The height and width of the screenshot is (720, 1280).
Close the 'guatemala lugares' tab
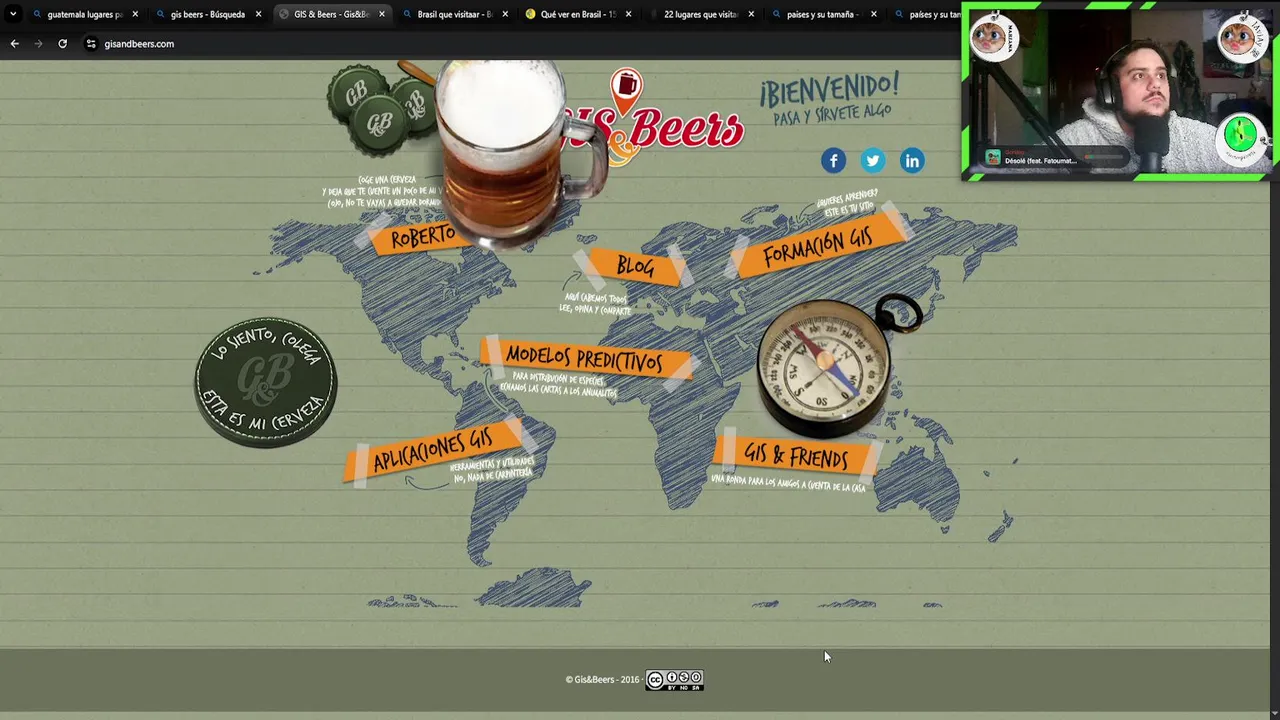(x=135, y=14)
